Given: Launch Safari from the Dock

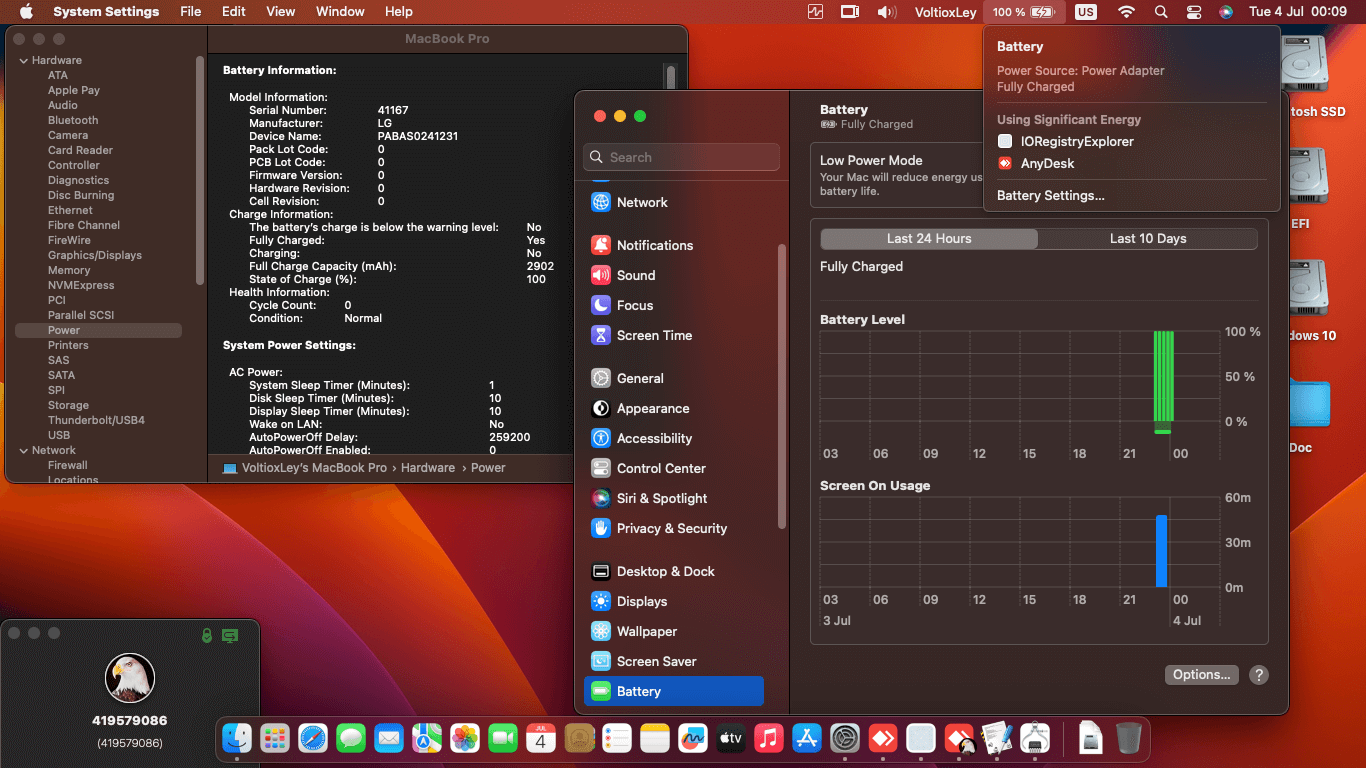Looking at the screenshot, I should [x=313, y=739].
